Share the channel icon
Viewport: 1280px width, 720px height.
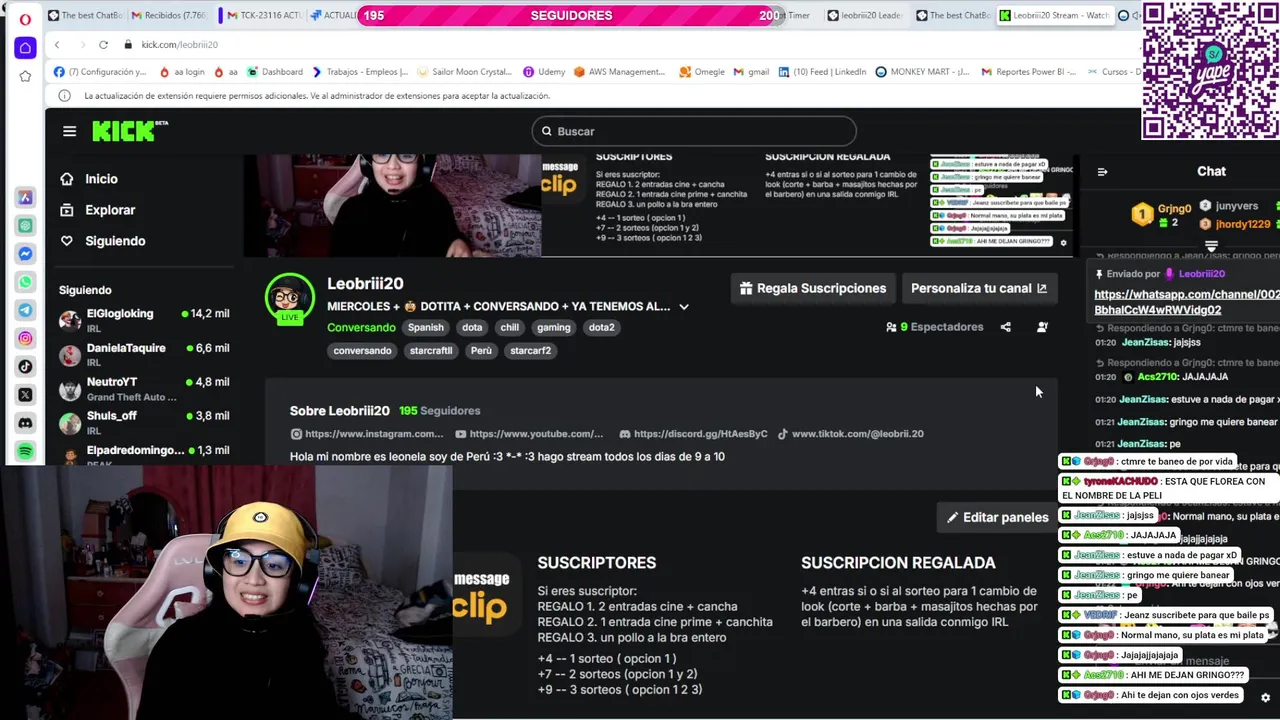click(1006, 327)
